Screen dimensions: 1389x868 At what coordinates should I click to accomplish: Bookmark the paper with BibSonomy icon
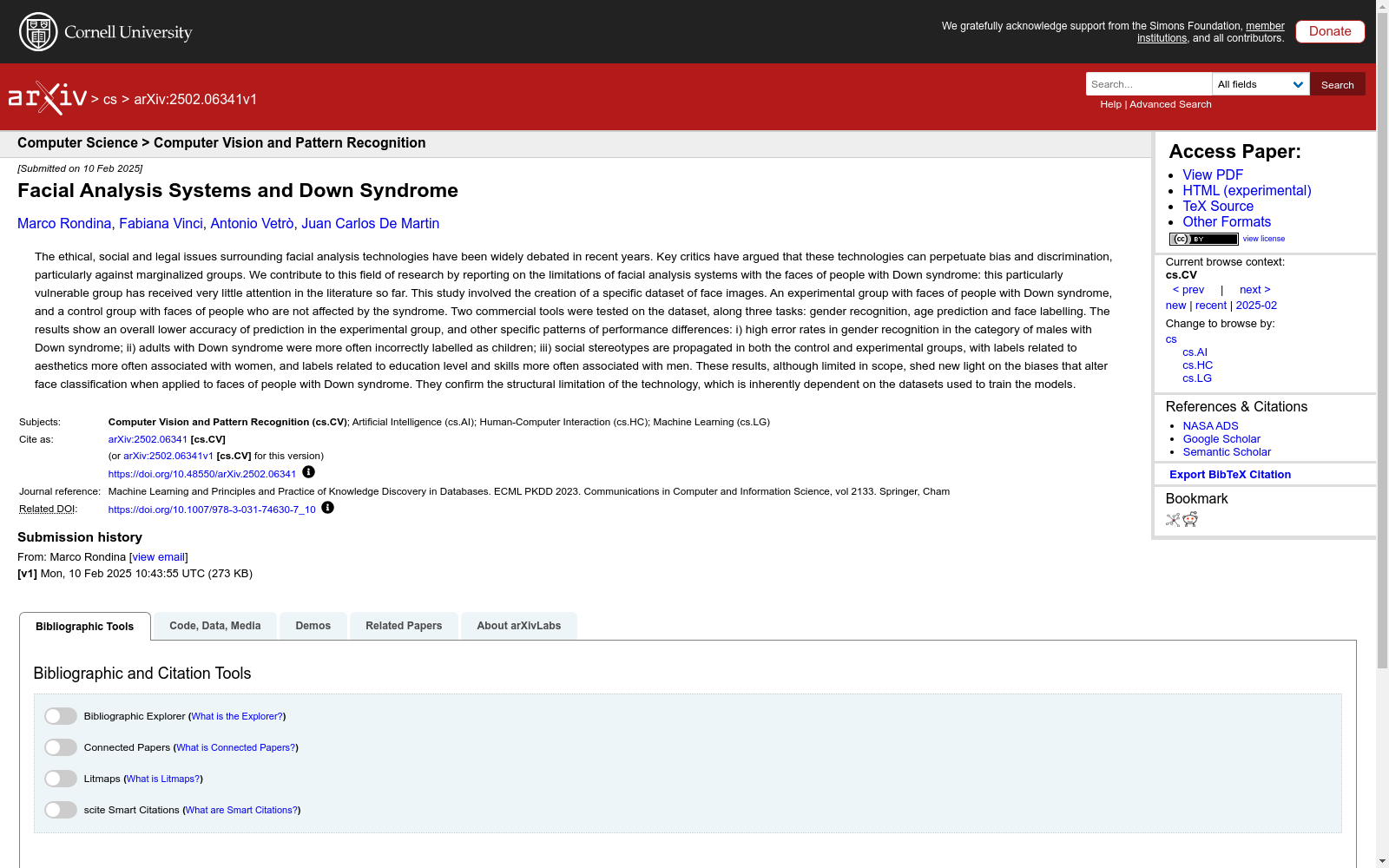[1173, 519]
